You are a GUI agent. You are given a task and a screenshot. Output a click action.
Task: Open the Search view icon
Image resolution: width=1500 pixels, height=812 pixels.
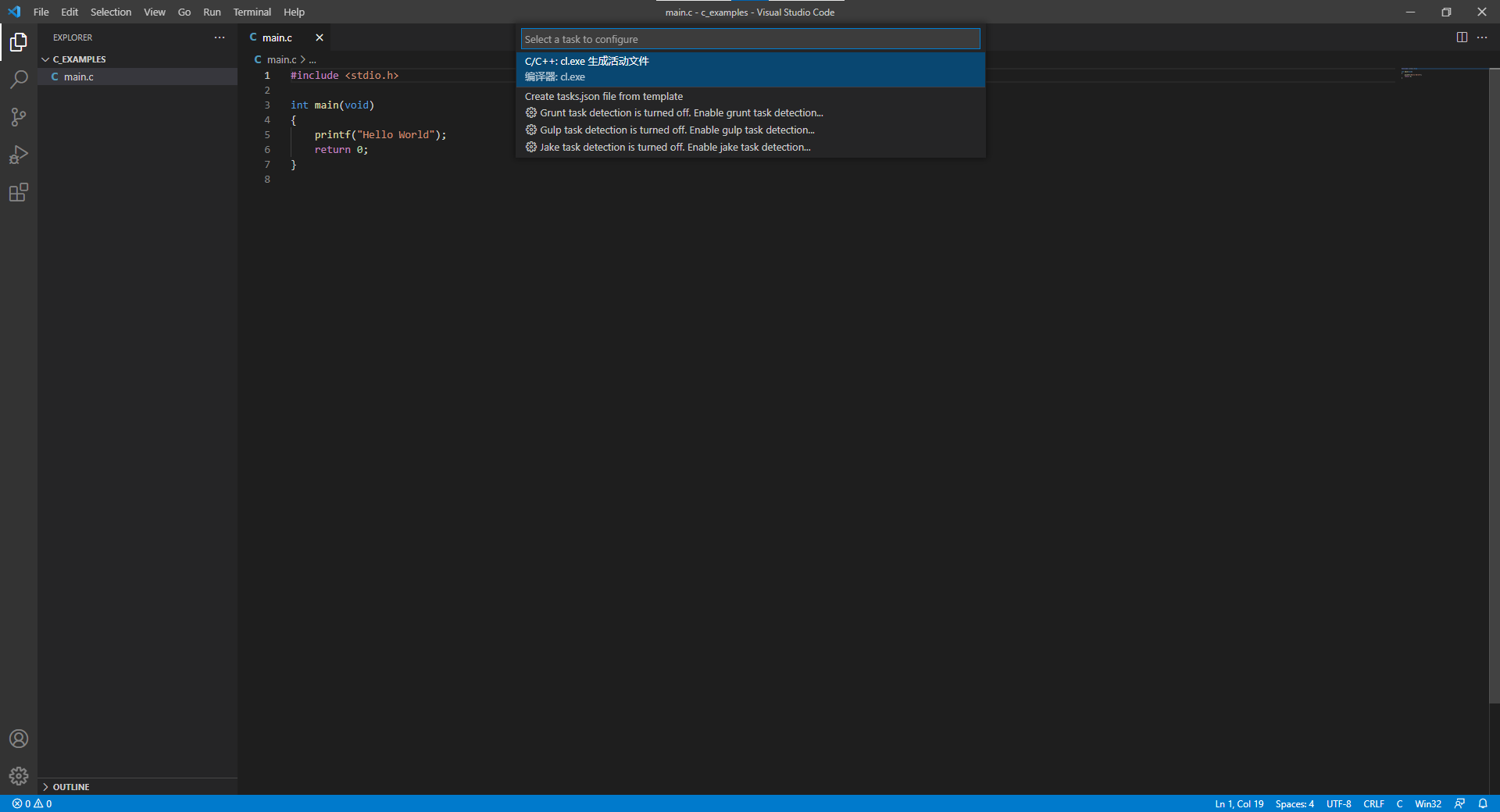(x=19, y=79)
